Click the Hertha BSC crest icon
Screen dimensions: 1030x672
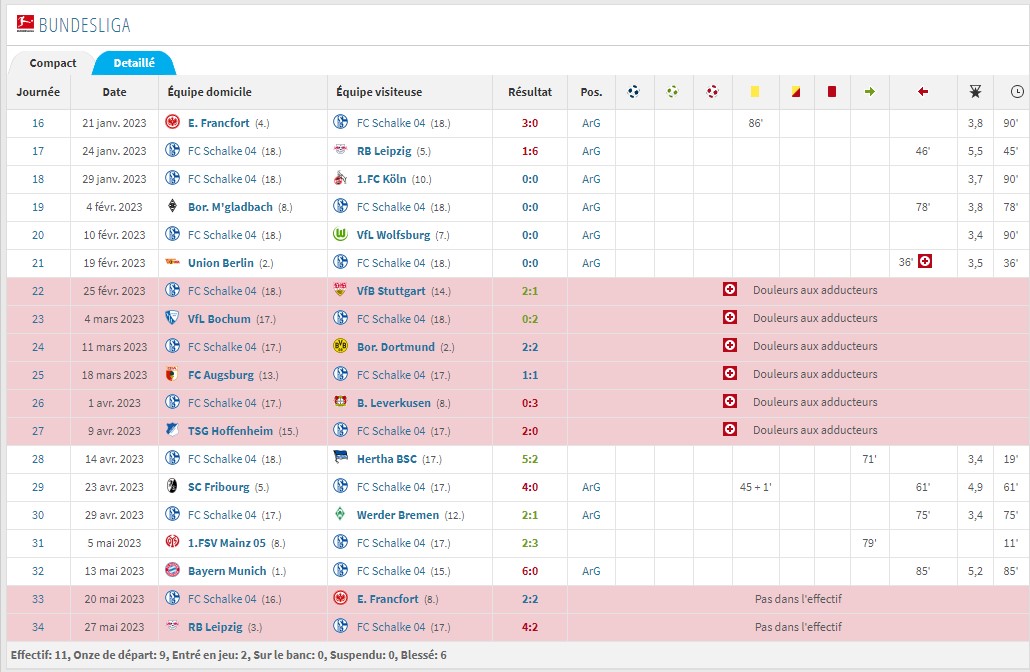[x=340, y=457]
